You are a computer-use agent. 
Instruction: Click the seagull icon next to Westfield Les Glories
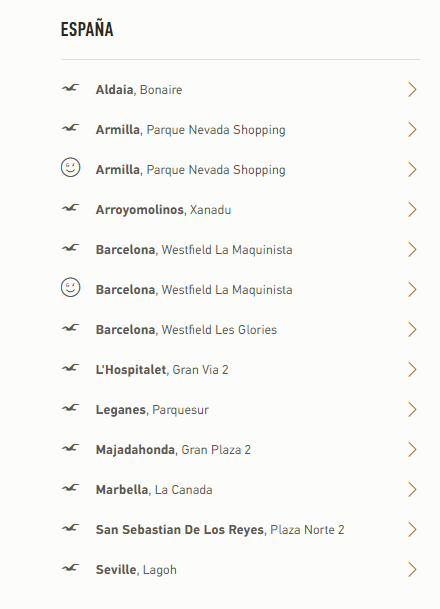(70, 328)
